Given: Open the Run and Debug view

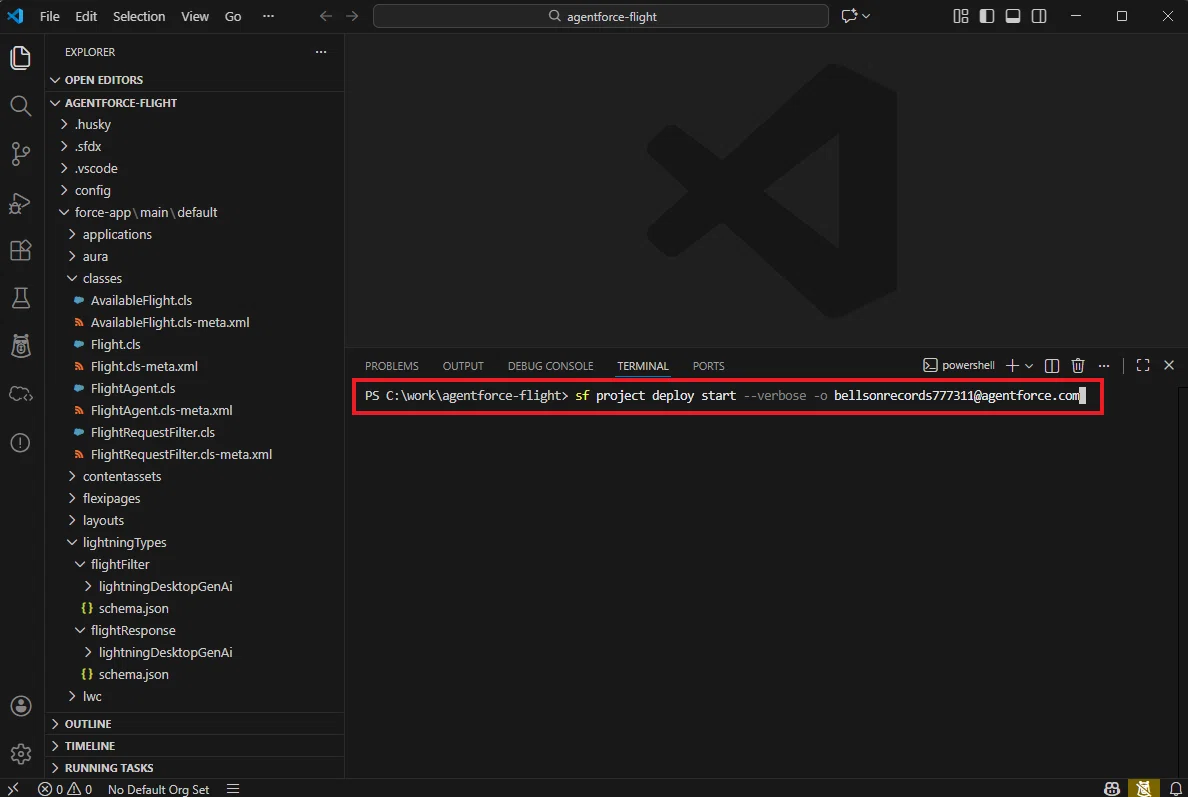Looking at the screenshot, I should (20, 202).
